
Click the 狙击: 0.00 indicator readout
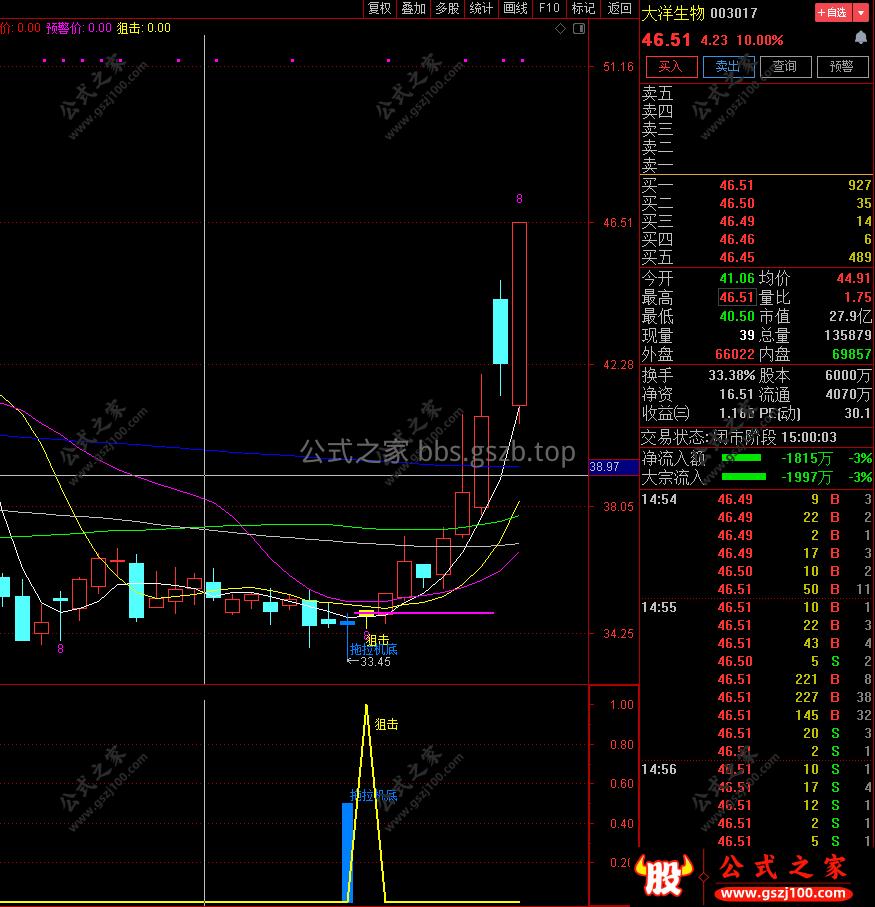point(143,28)
